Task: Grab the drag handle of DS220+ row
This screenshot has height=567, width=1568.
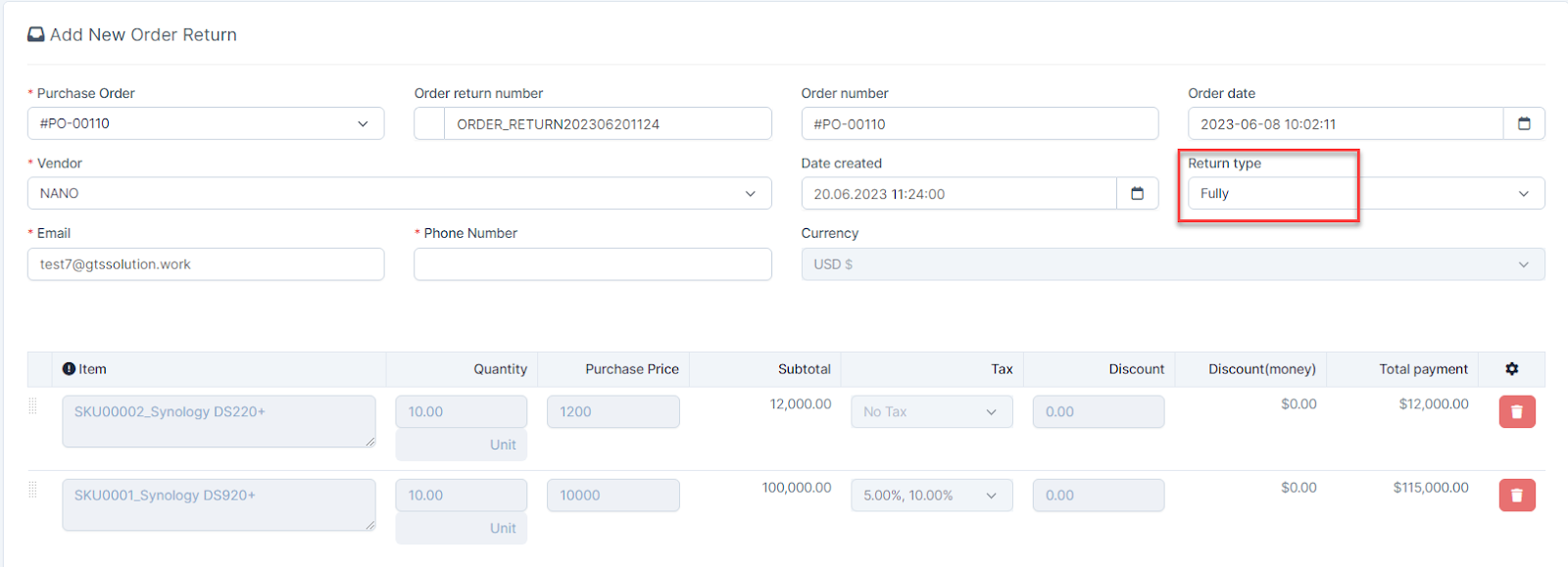Action: pyautogui.click(x=32, y=405)
